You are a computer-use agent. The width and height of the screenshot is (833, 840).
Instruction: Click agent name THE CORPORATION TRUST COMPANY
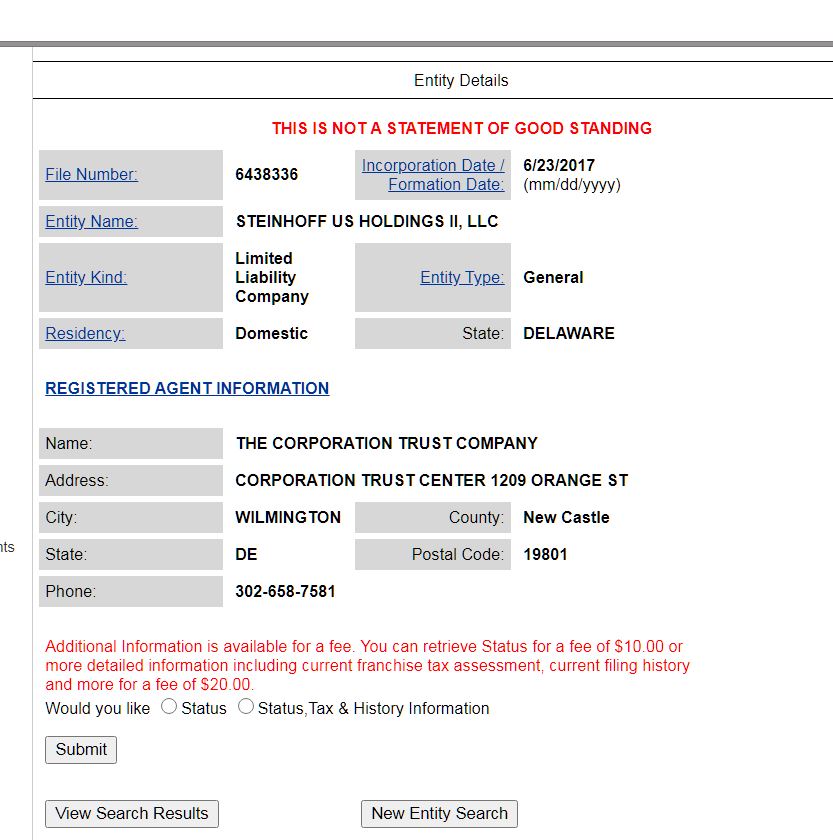tap(387, 443)
